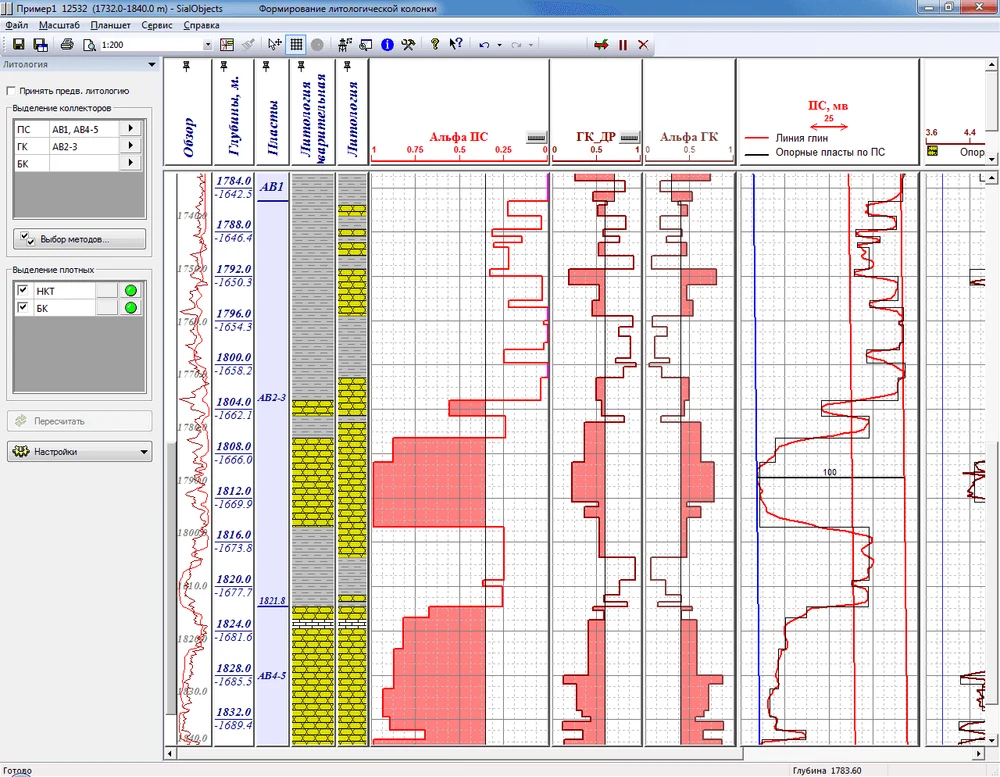Expand the arrow for the ПС collectors row
This screenshot has height=777, width=1000.
131,129
